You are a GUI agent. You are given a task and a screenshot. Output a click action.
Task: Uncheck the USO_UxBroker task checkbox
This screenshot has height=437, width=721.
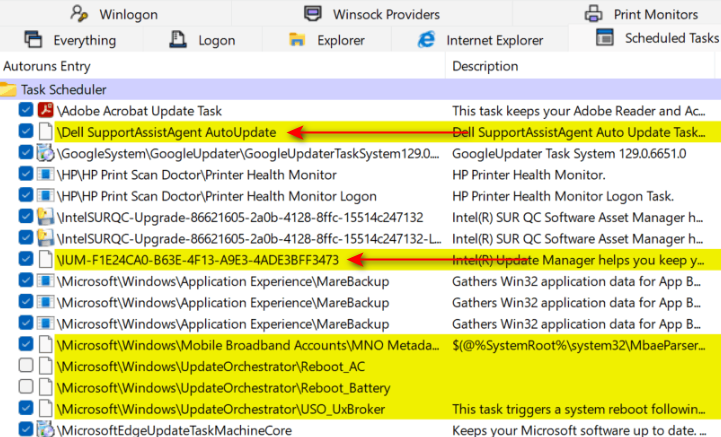[x=26, y=408]
